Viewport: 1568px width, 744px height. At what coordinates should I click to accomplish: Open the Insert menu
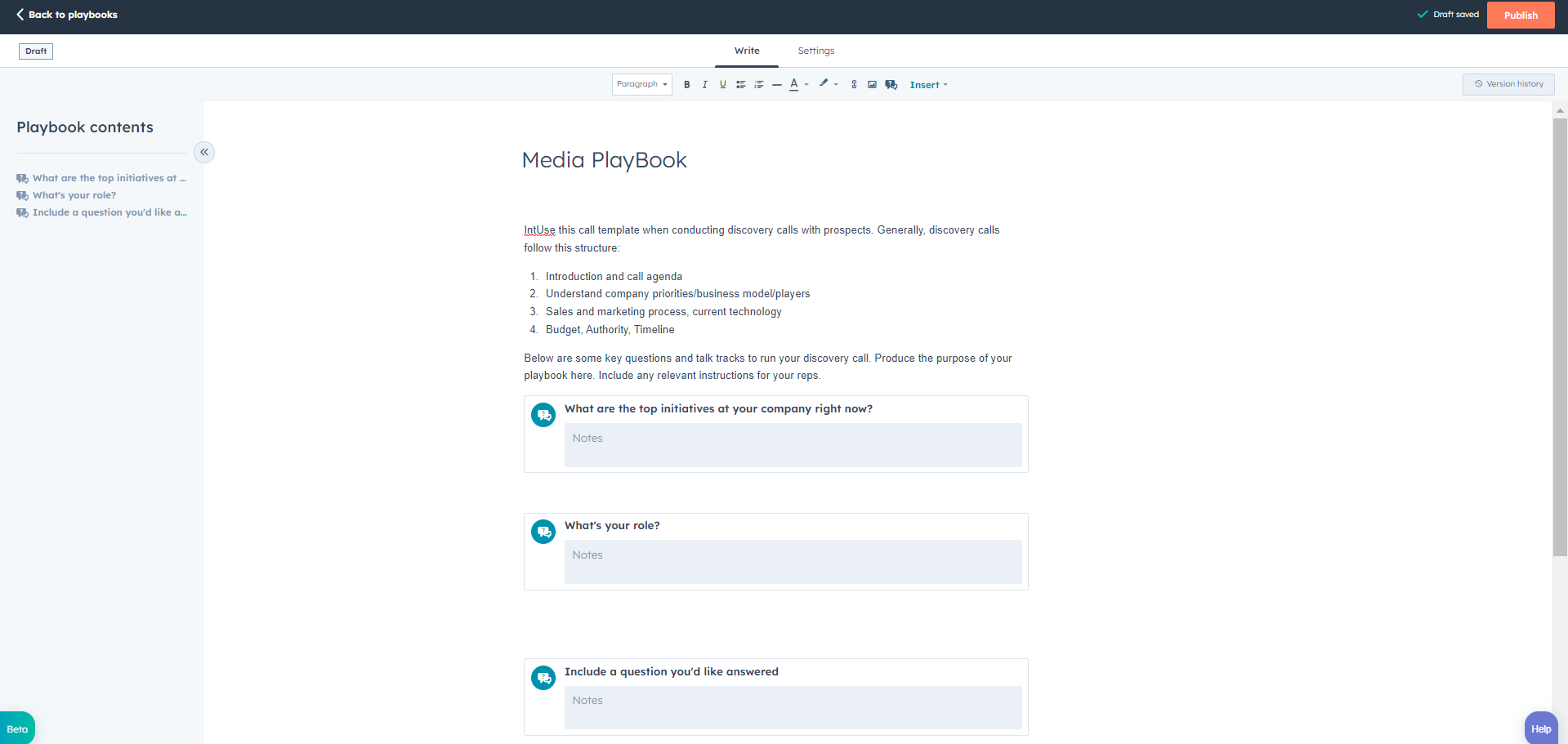[x=928, y=84]
